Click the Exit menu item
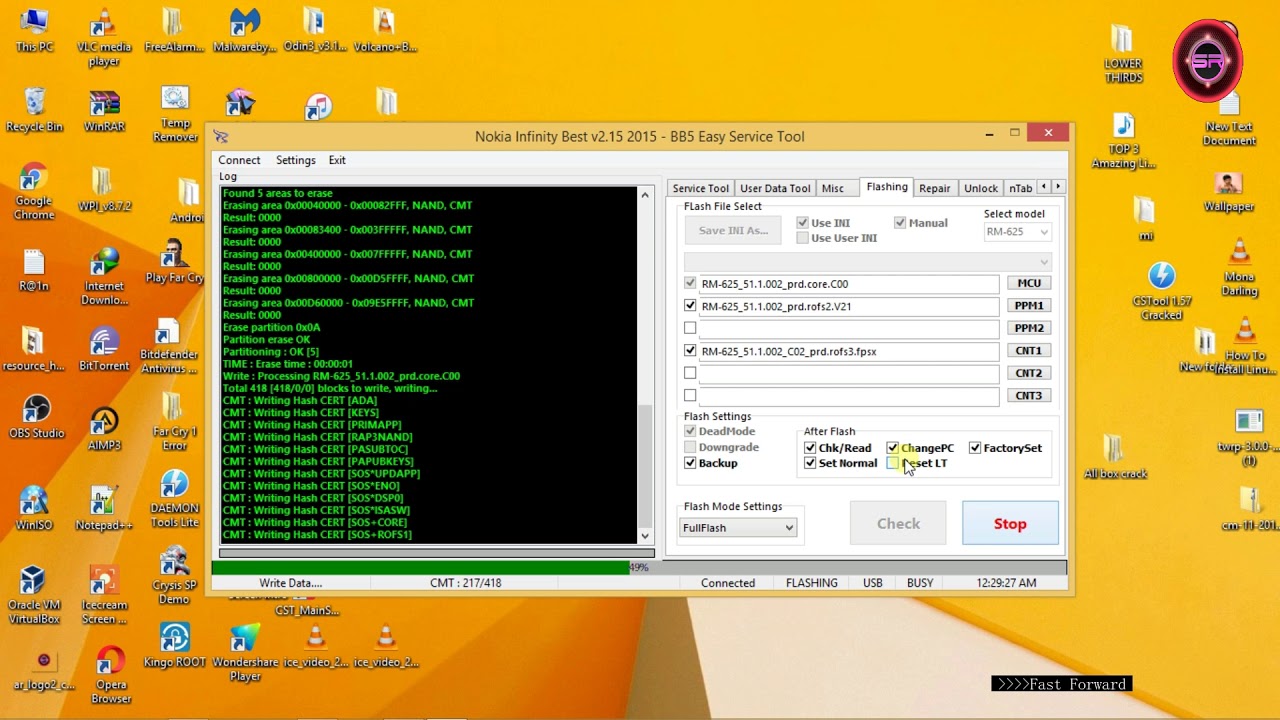1280x720 pixels. 337,160
